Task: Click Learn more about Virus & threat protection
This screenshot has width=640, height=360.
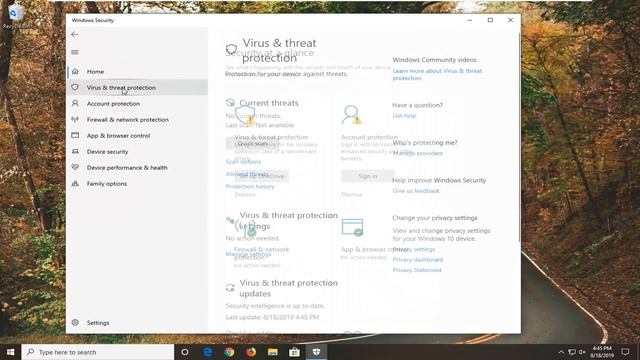Action: point(437,74)
